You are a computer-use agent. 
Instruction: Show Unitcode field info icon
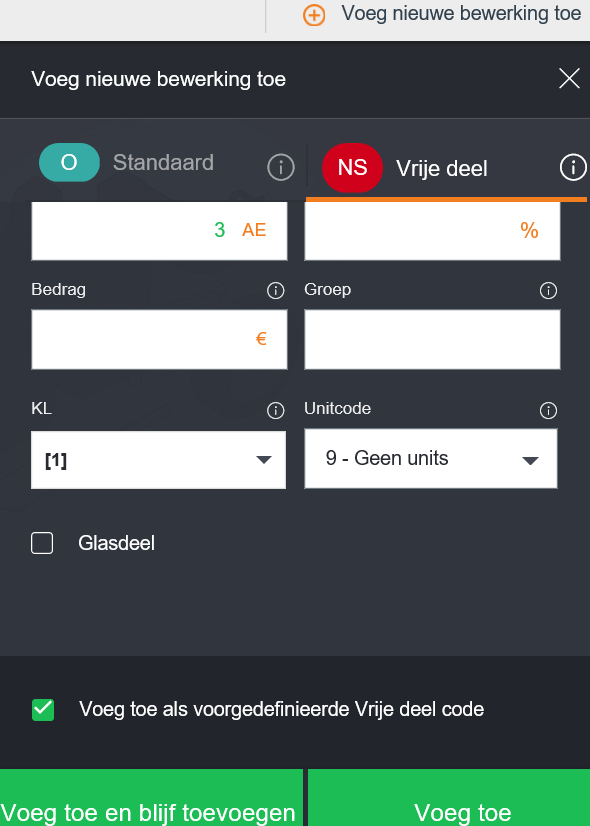point(548,410)
